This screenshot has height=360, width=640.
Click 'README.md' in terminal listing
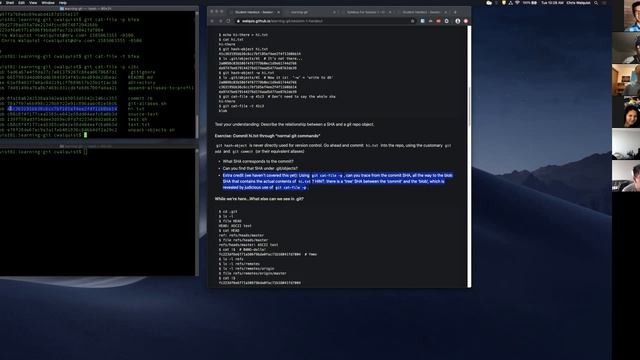click(x=140, y=77)
